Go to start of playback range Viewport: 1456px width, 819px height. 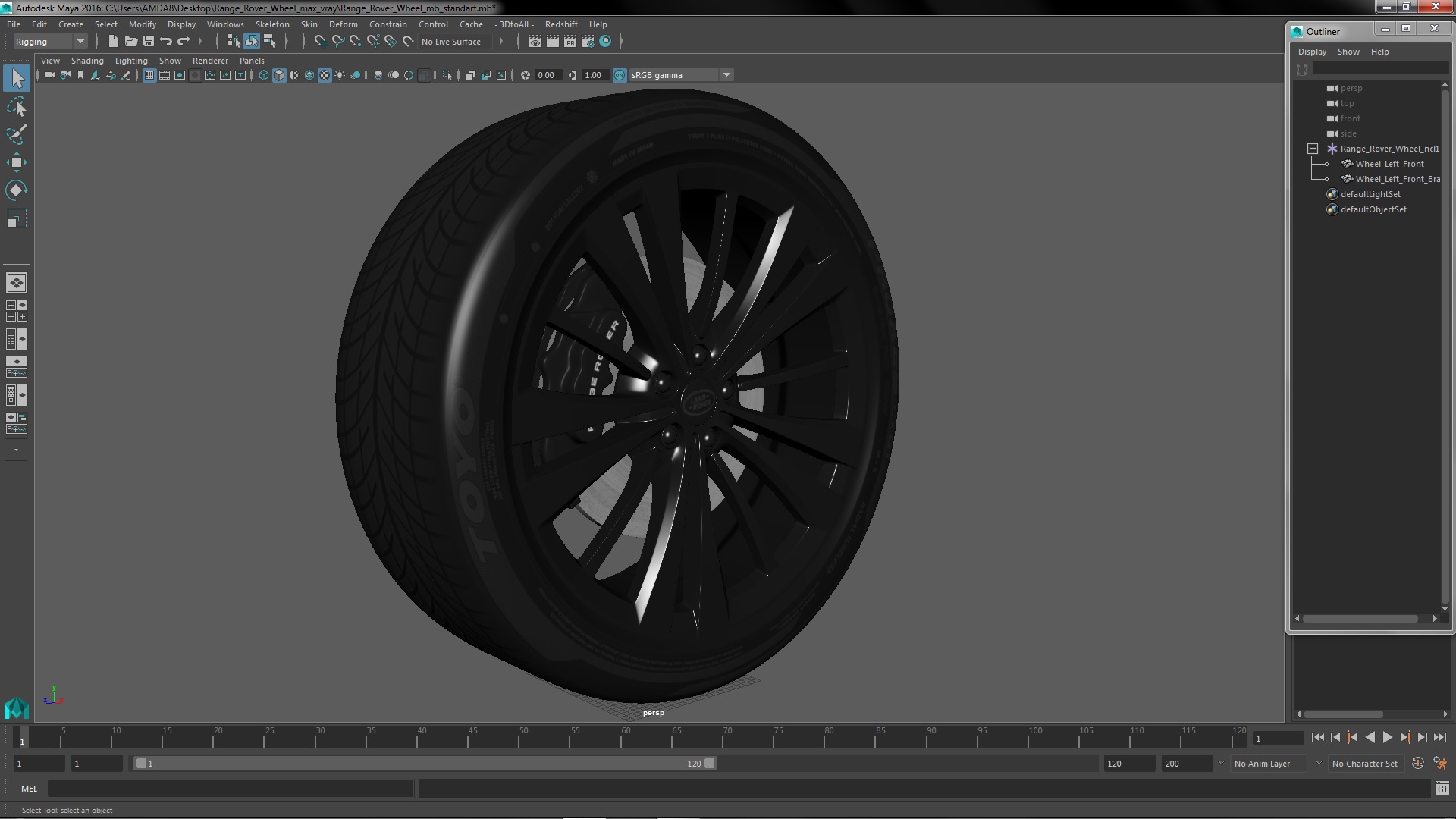pos(1318,737)
